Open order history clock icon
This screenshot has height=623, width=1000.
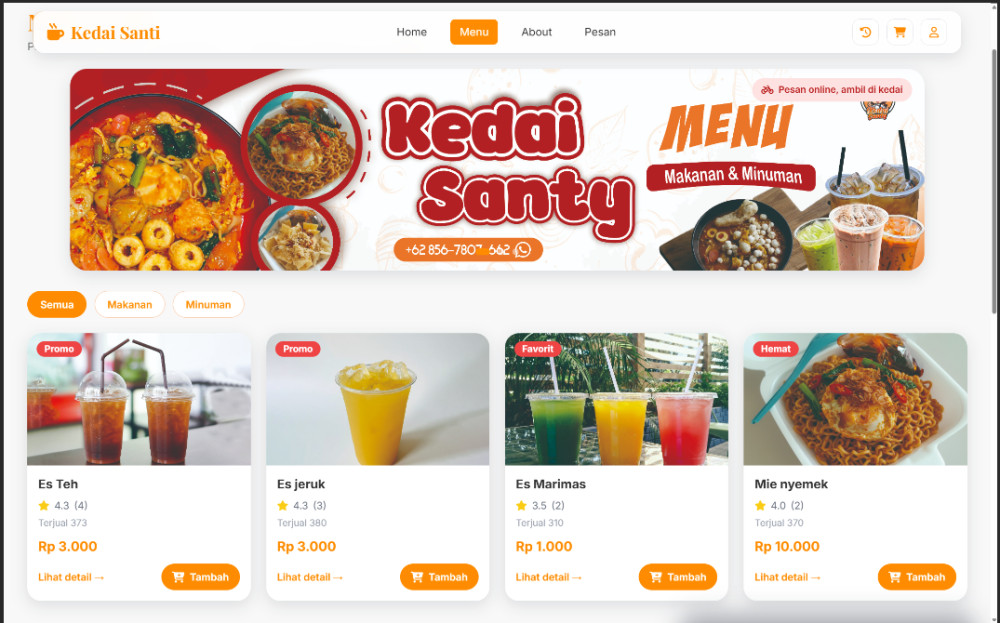865,32
